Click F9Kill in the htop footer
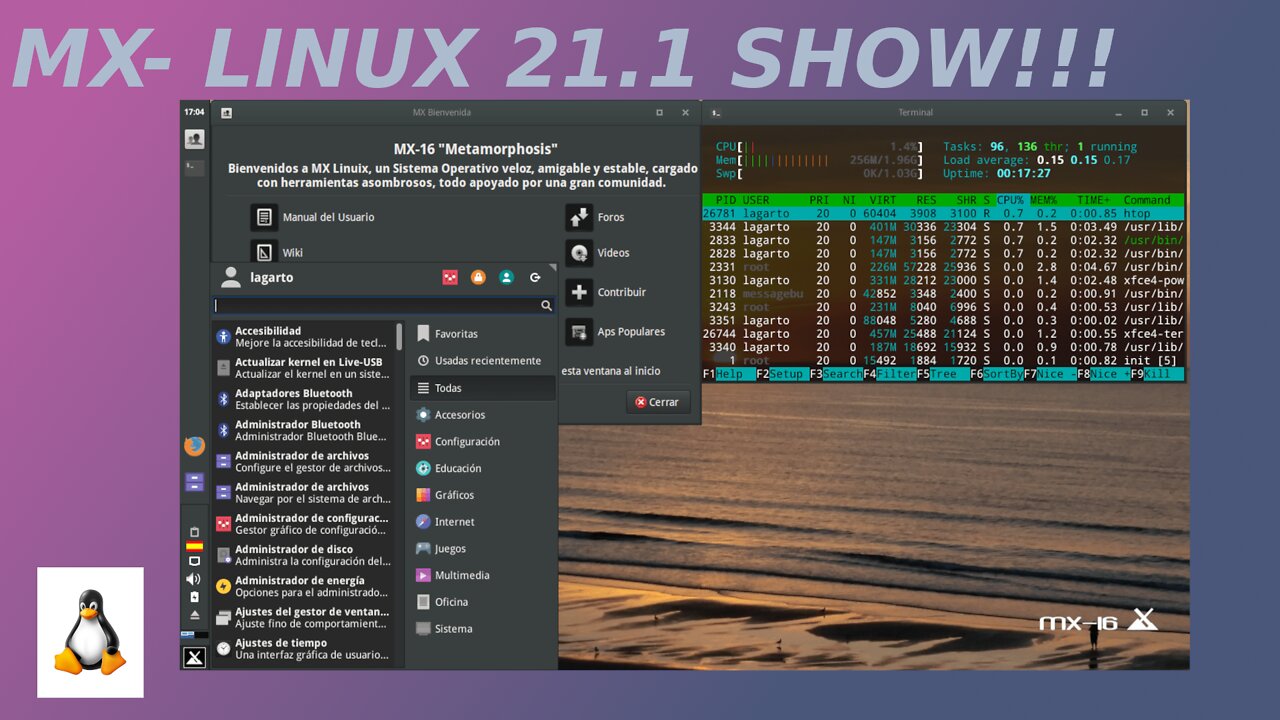The height and width of the screenshot is (720, 1280). [1157, 374]
